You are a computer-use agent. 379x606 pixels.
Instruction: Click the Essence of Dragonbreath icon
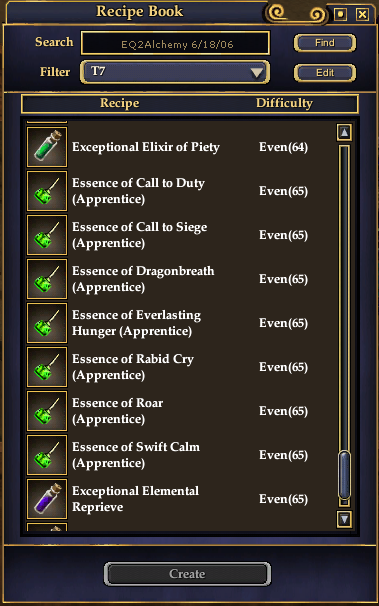pos(47,279)
